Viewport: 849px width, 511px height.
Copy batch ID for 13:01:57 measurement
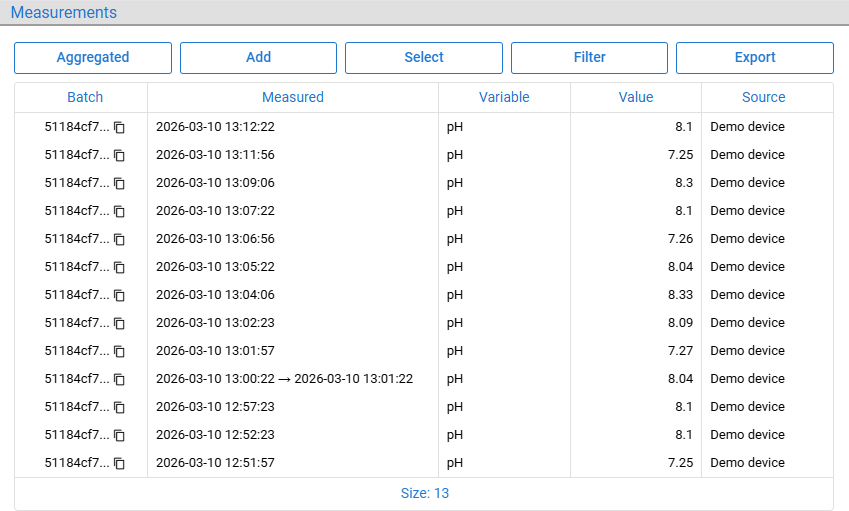pos(119,351)
